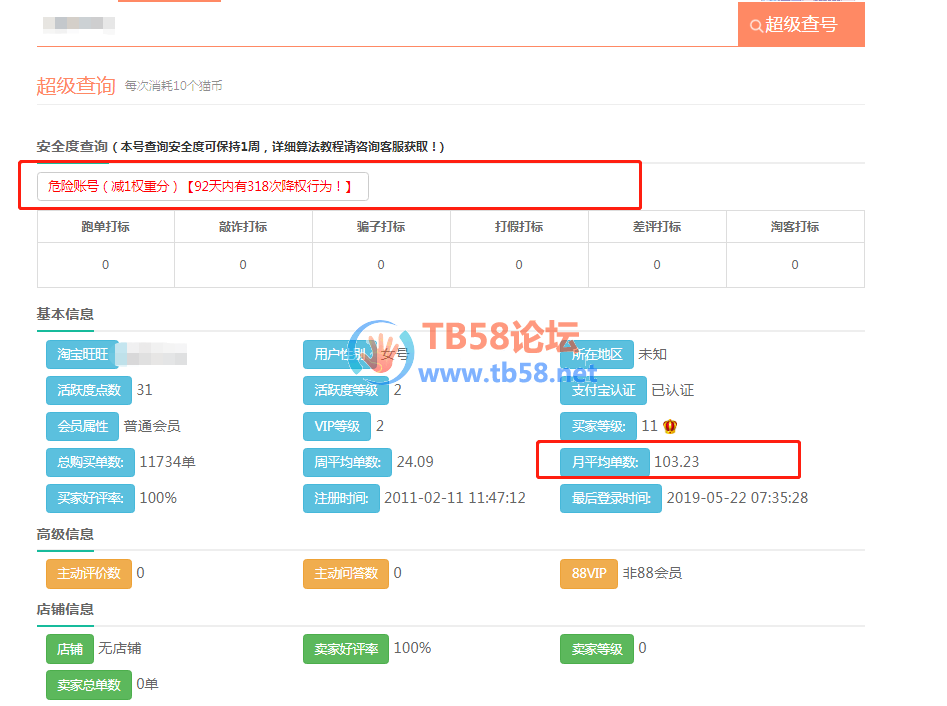Click the 所在地区 label tag
This screenshot has width=947, height=706.
tap(596, 354)
